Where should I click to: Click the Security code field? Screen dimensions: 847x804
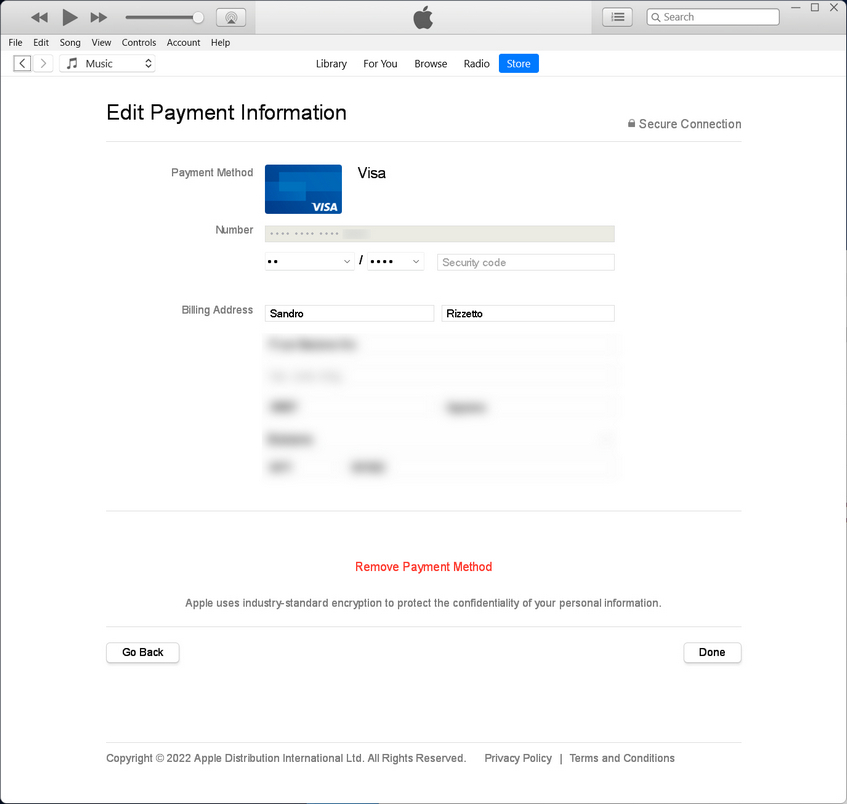pos(526,262)
